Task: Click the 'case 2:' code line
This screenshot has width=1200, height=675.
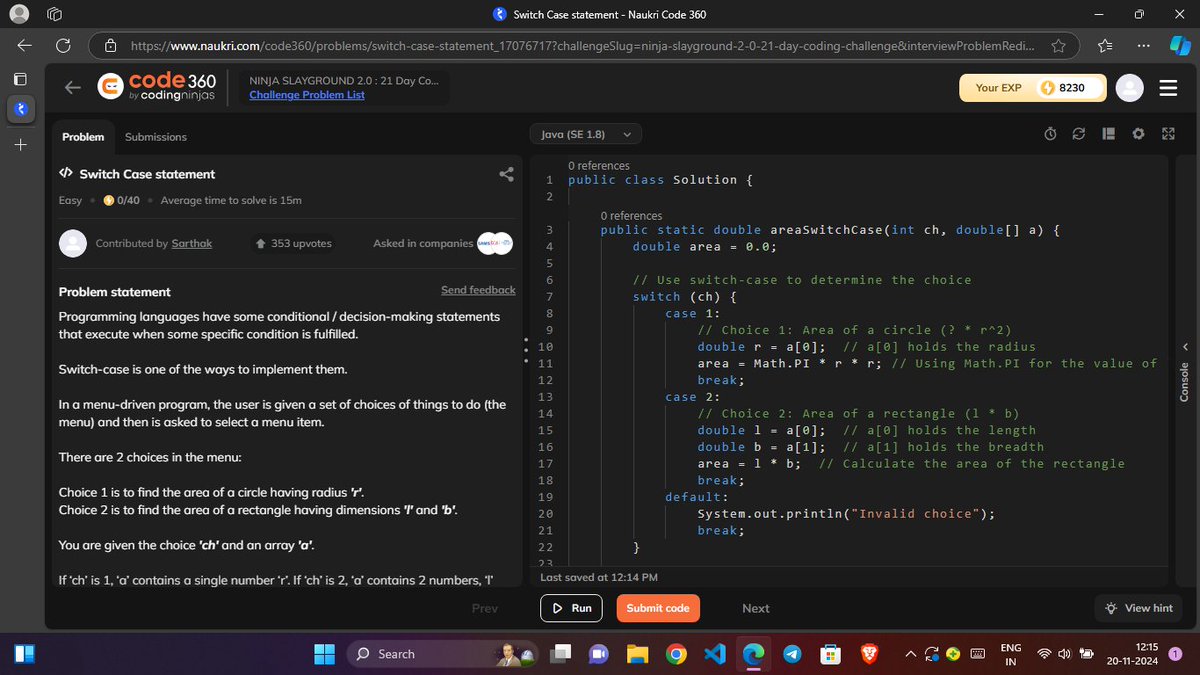Action: click(693, 397)
